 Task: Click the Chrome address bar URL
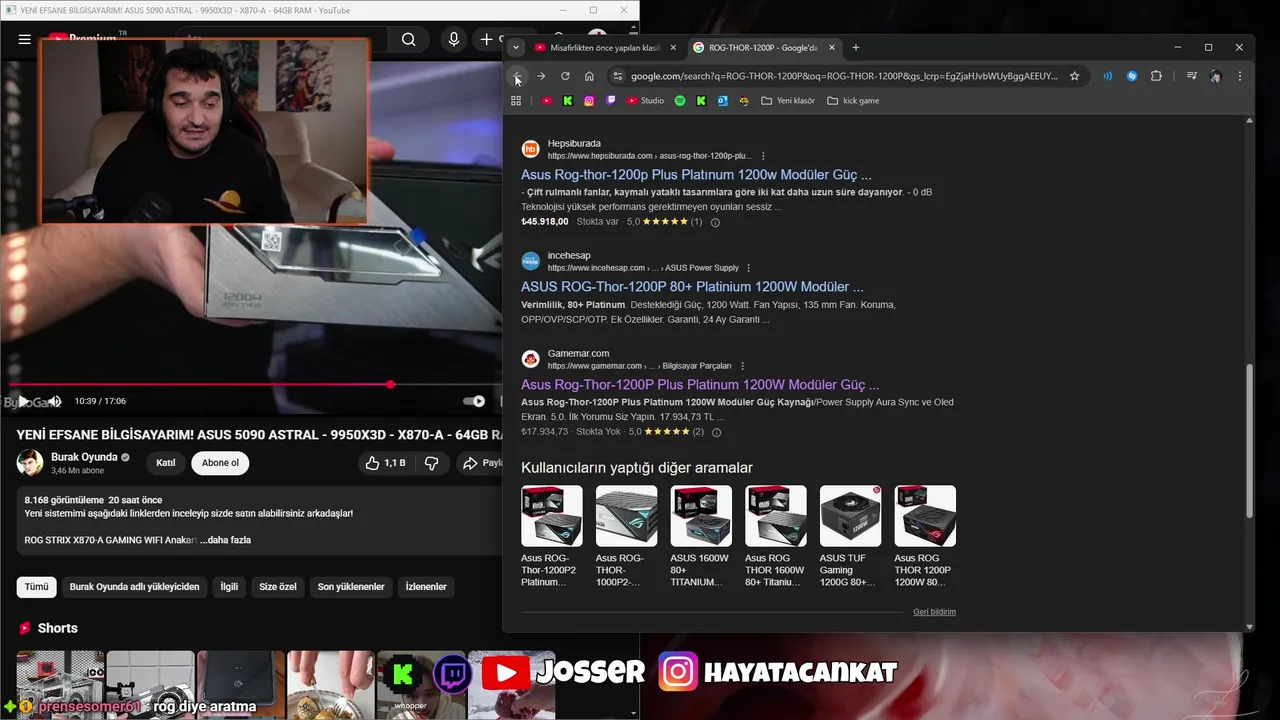coord(844,76)
